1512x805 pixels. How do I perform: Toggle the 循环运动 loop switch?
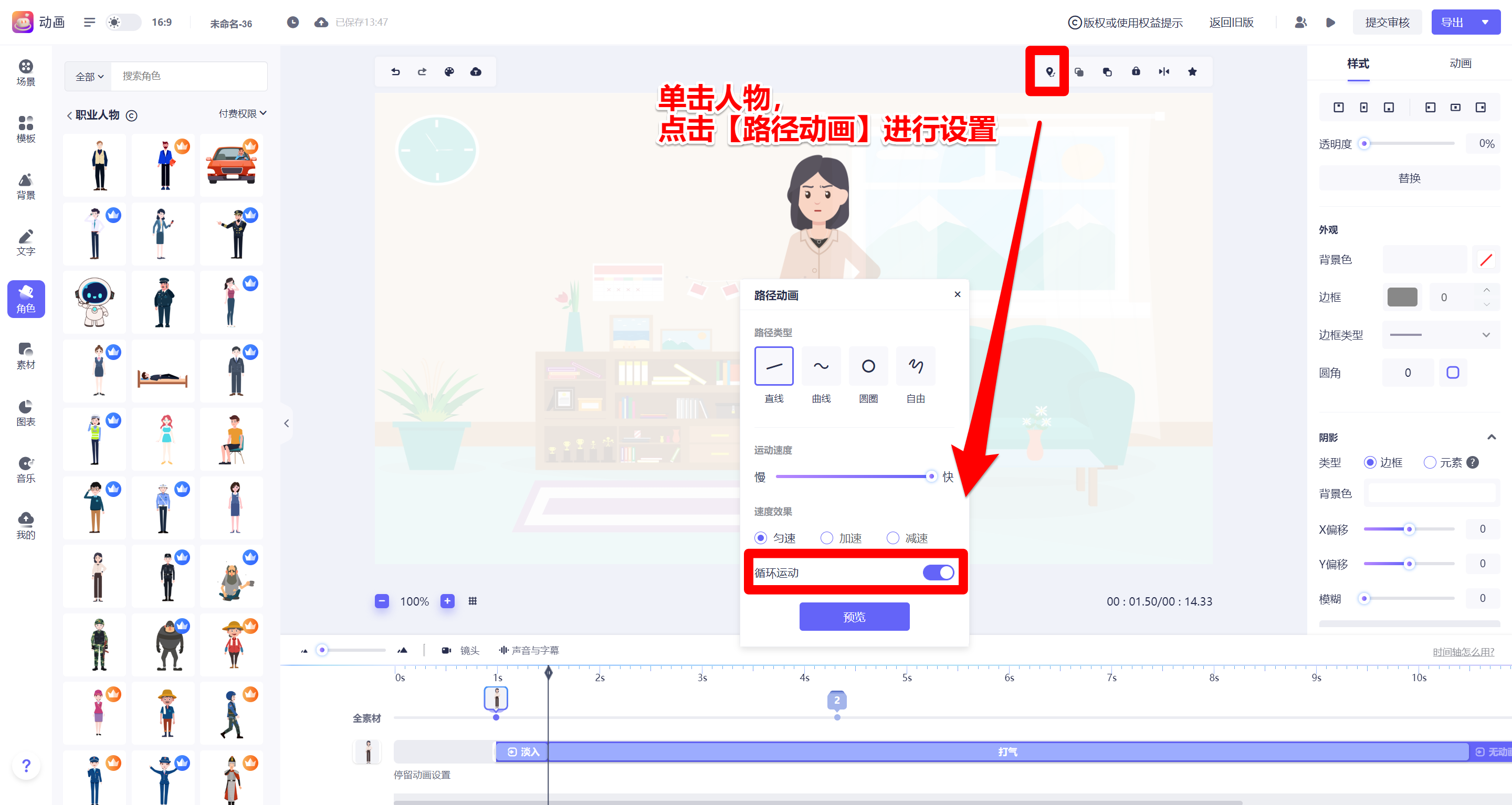pyautogui.click(x=938, y=573)
